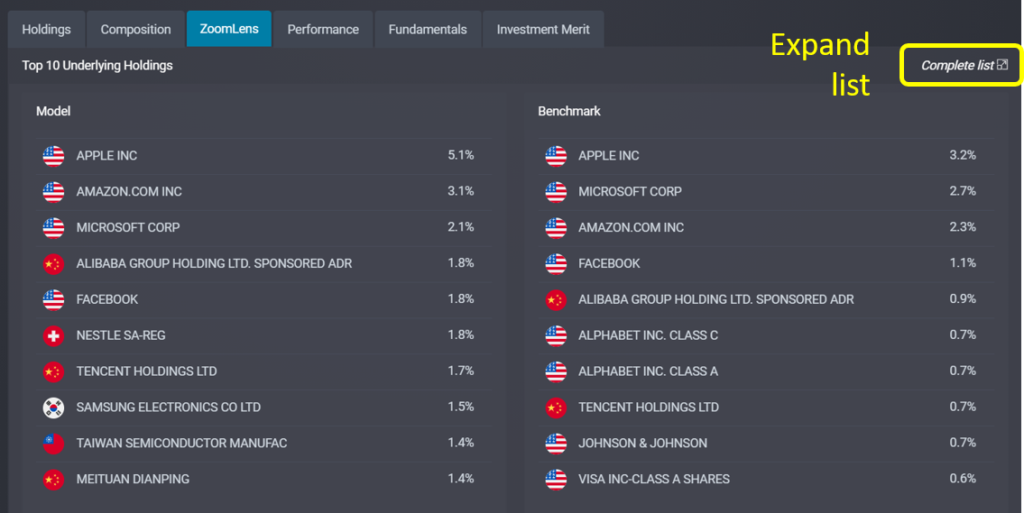
Task: Go to the Fundamentals tab
Action: (428, 29)
